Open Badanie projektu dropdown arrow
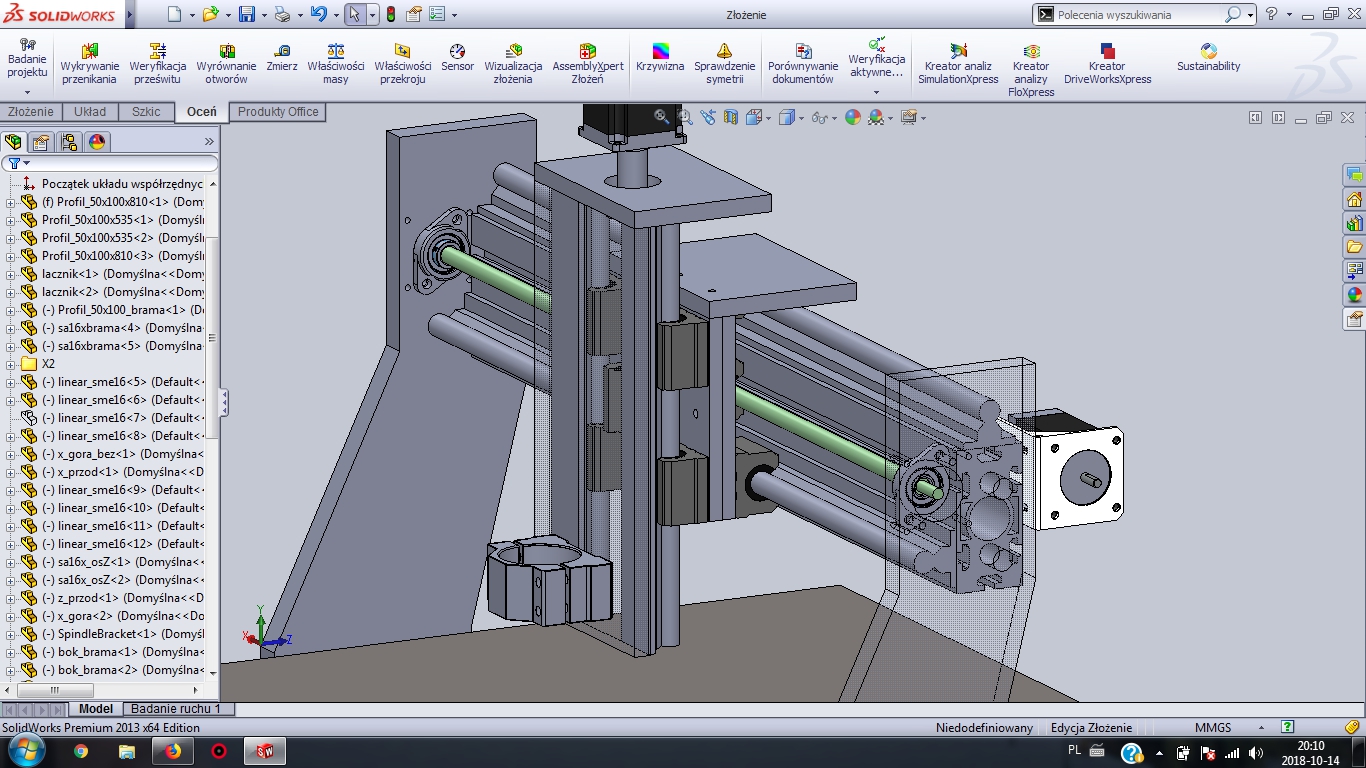Image resolution: width=1366 pixels, height=768 pixels. pos(27,92)
